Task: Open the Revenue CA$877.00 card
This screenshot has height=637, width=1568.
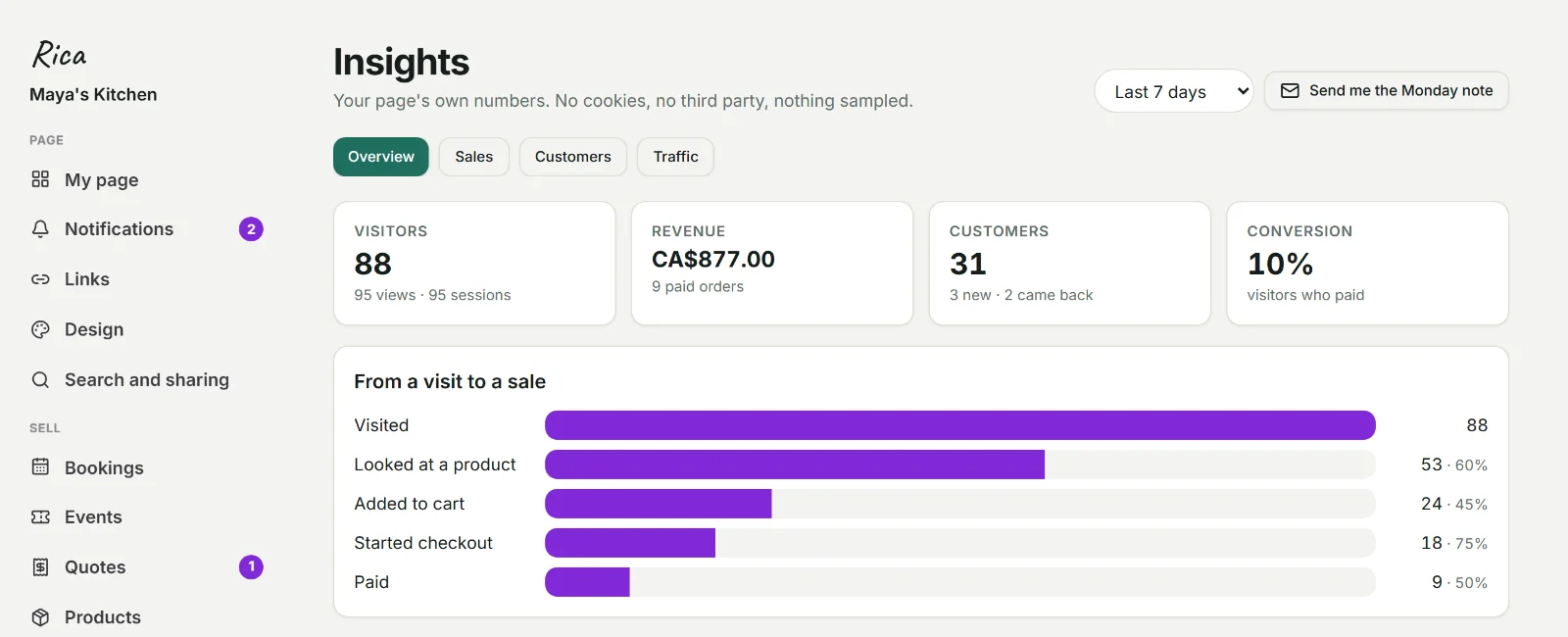Action: point(772,264)
